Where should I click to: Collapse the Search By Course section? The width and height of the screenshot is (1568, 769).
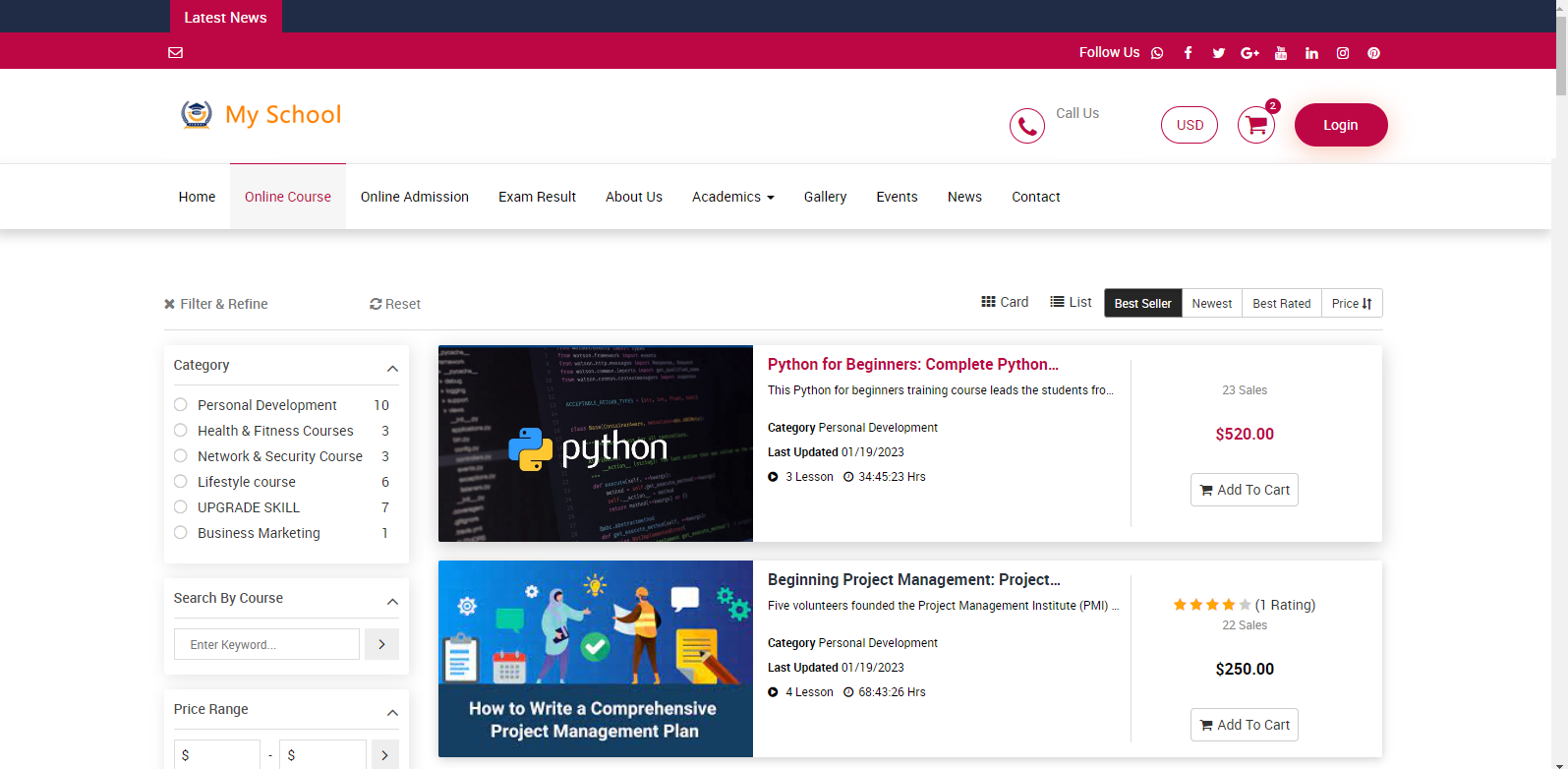click(392, 601)
